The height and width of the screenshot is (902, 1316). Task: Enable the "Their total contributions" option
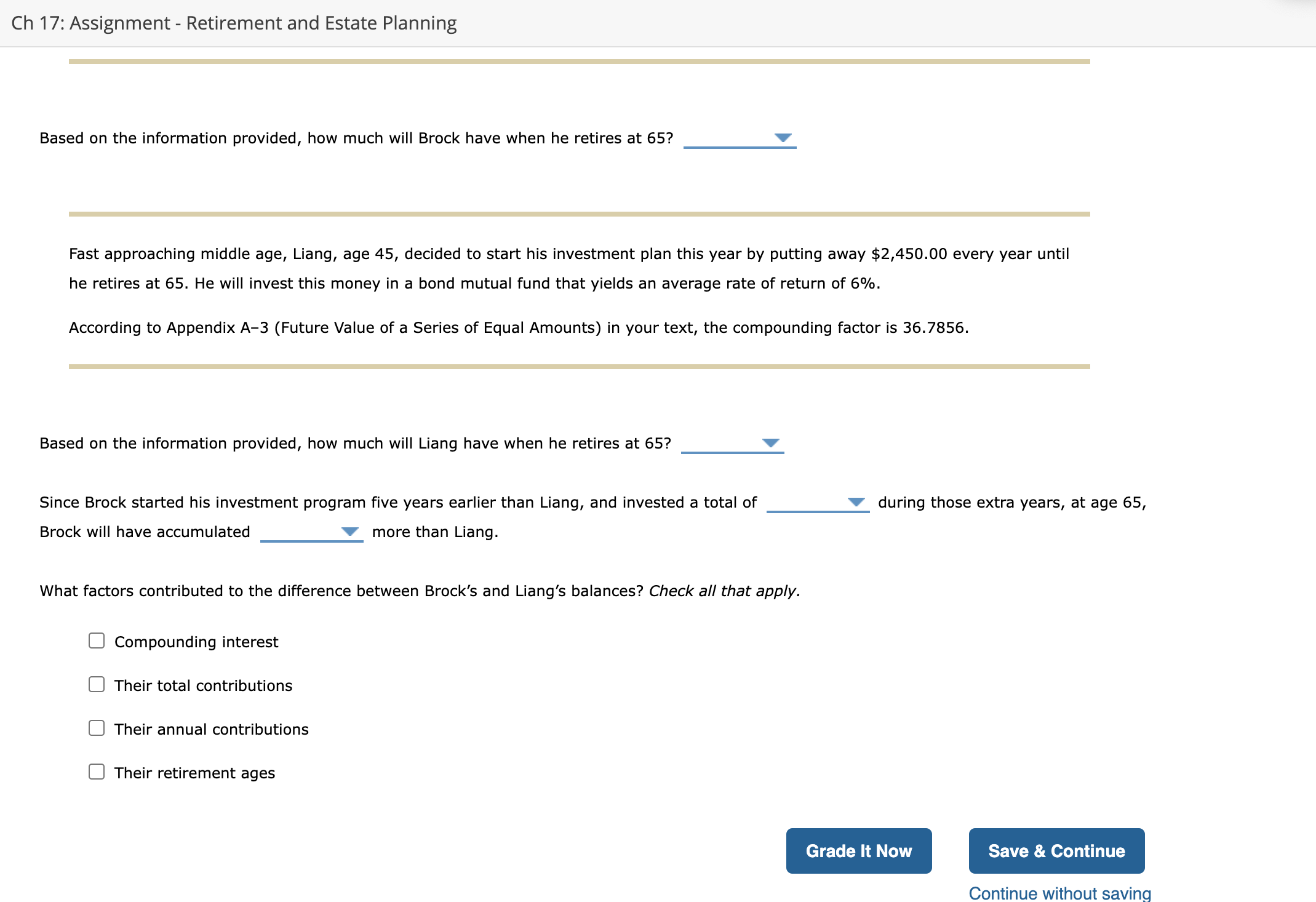point(96,685)
